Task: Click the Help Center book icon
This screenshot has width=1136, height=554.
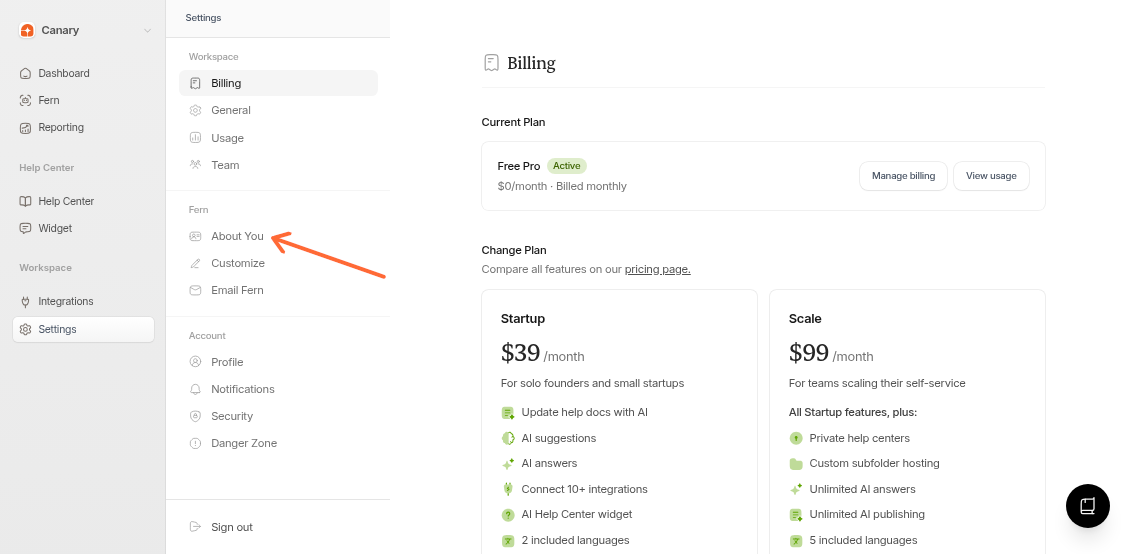Action: [26, 201]
